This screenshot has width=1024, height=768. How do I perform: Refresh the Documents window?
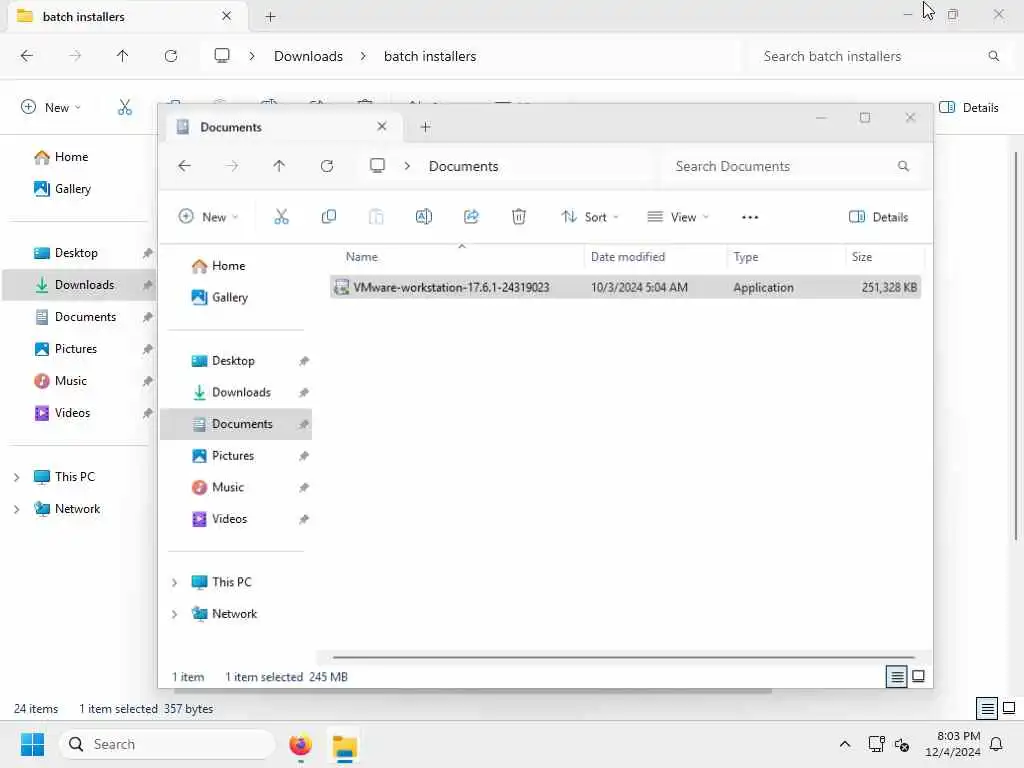tap(327, 166)
